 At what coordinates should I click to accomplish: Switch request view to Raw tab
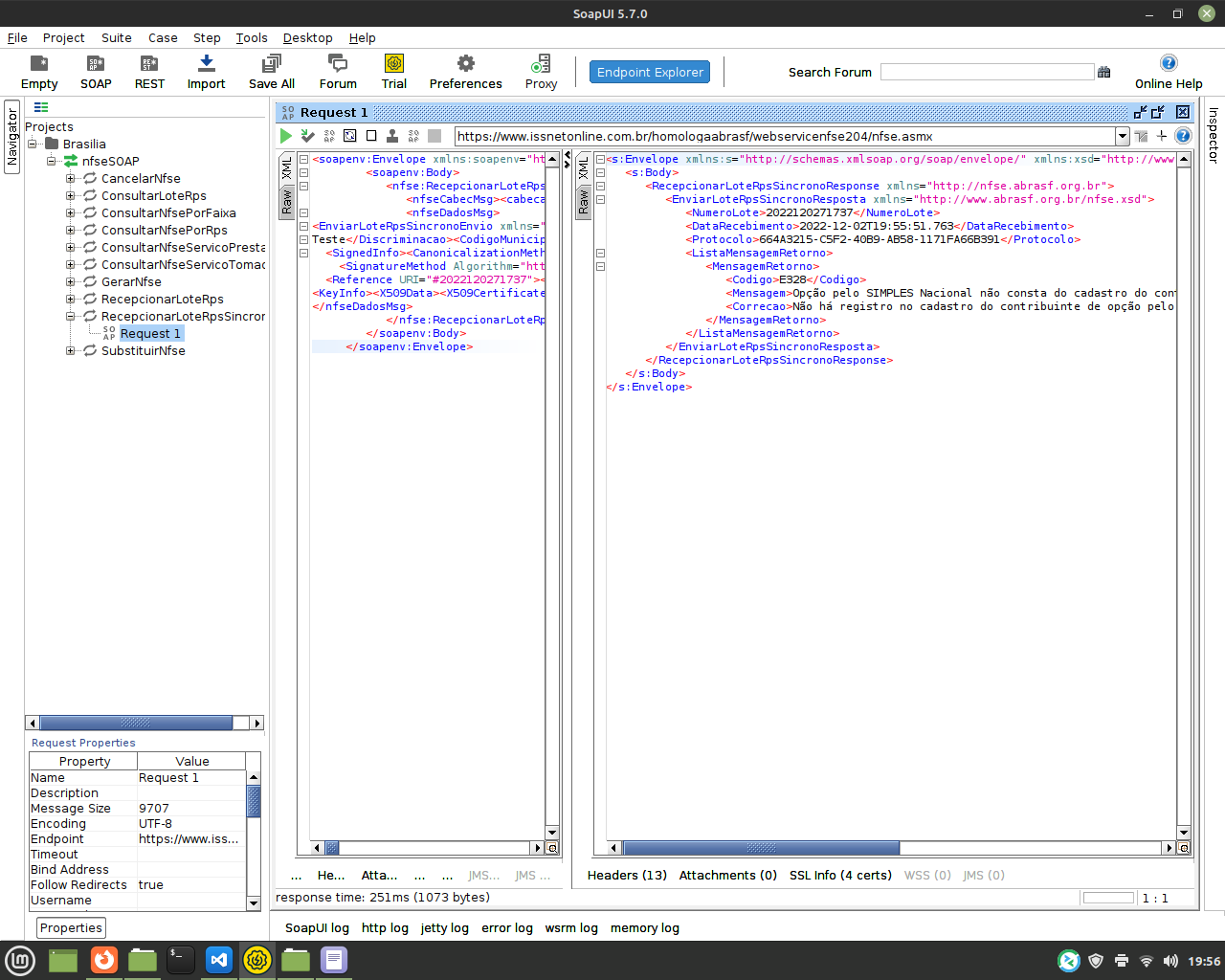[x=286, y=202]
